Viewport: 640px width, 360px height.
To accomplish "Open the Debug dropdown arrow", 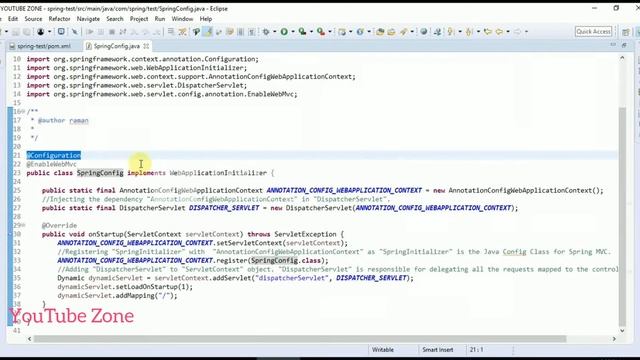I will (274, 31).
